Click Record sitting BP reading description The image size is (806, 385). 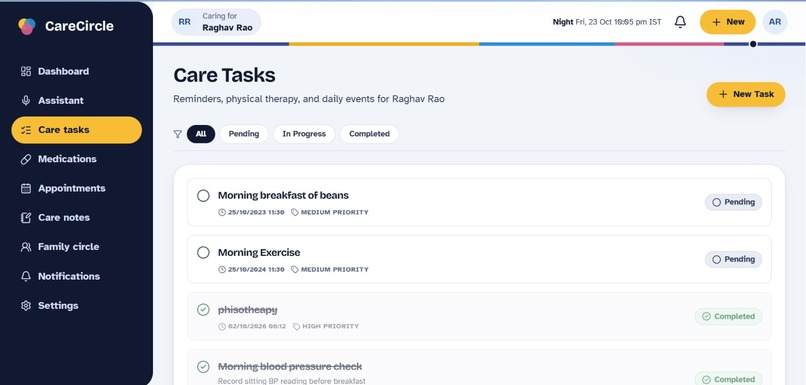point(291,381)
